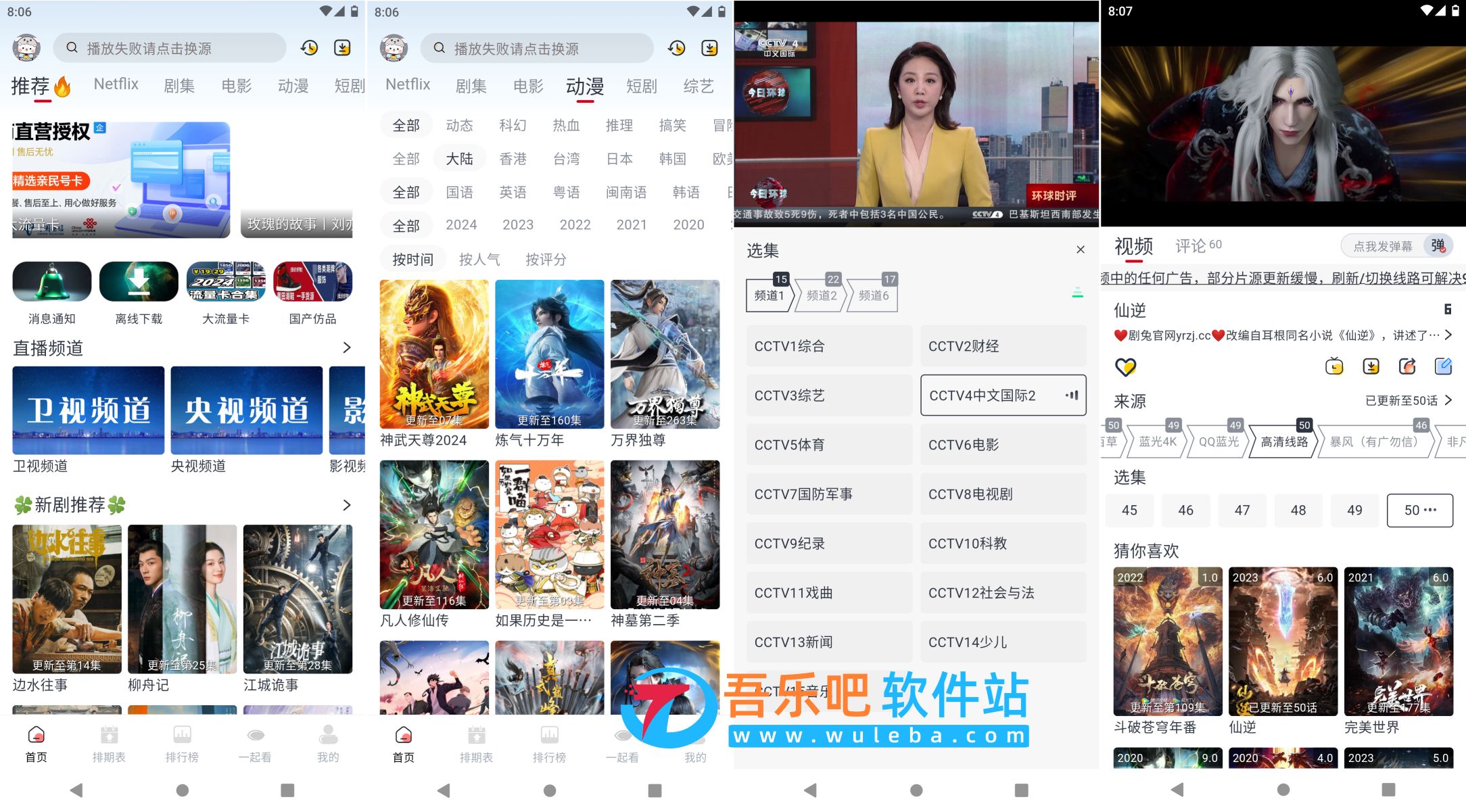Select the 大陆 region filter
Screen dimensions: 1466x812
(459, 159)
